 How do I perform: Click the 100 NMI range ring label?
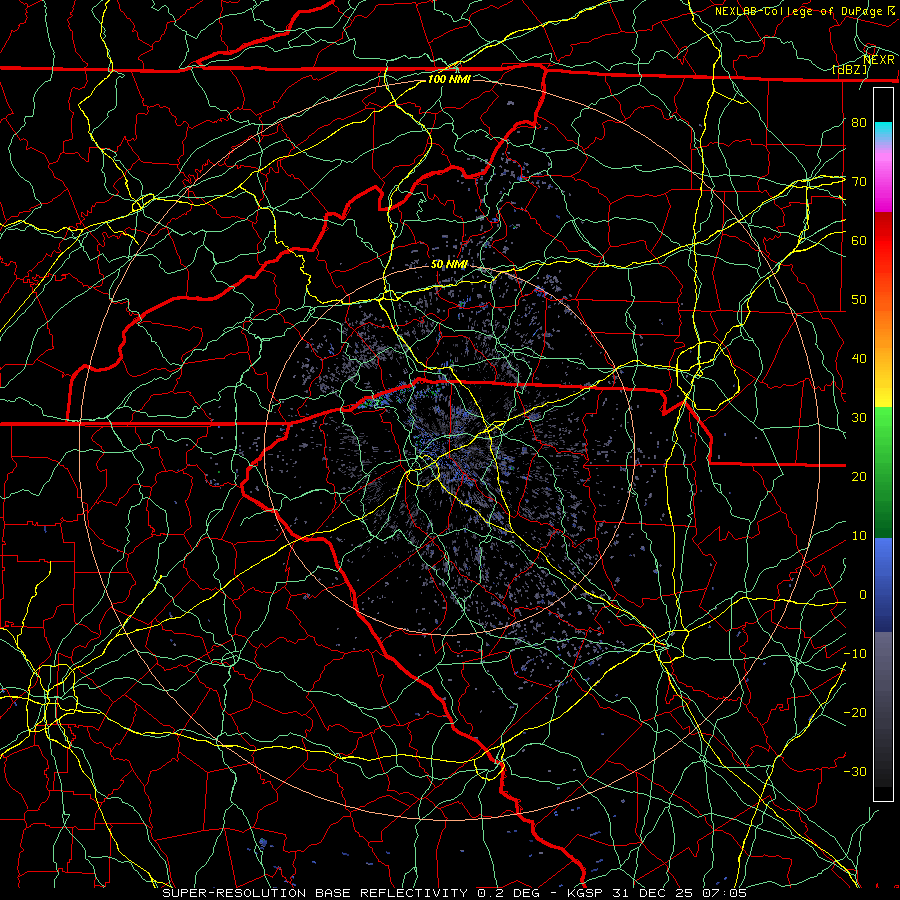(449, 79)
